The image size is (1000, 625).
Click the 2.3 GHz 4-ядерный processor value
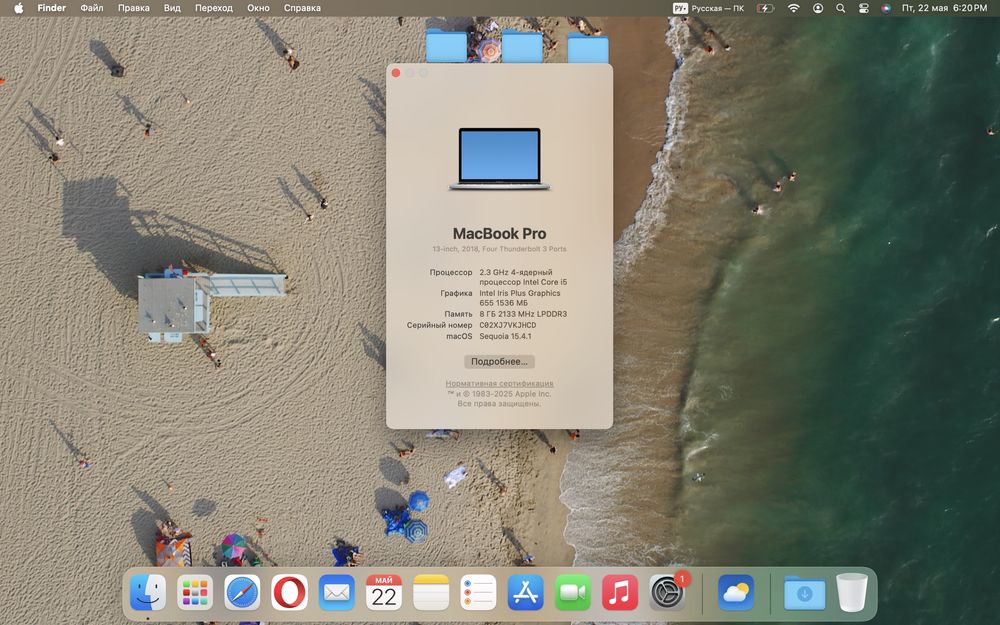pyautogui.click(x=523, y=277)
